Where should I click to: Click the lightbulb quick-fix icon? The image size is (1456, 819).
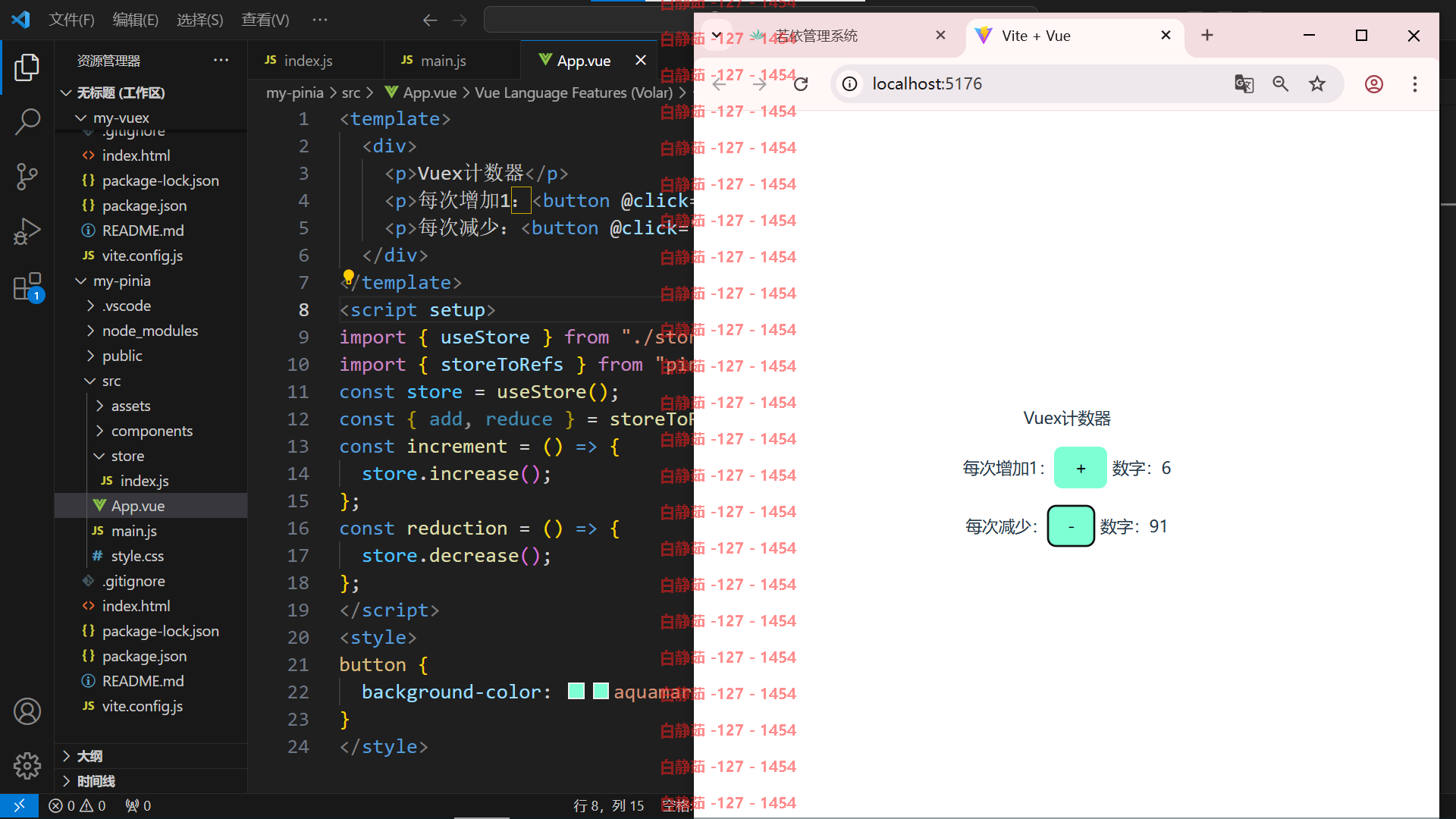point(348,277)
